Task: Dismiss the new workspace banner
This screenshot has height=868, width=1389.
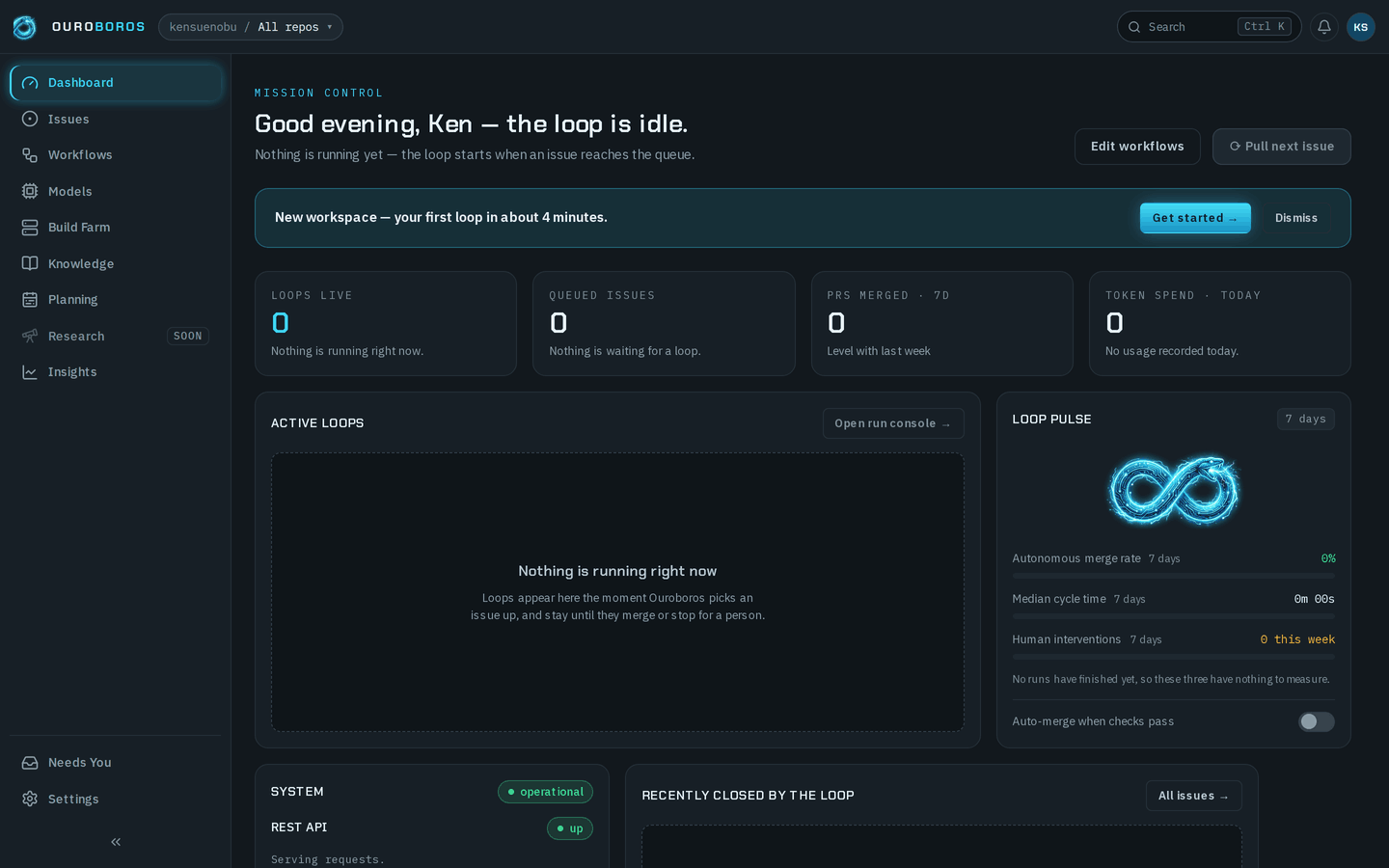Action: pos(1295,218)
